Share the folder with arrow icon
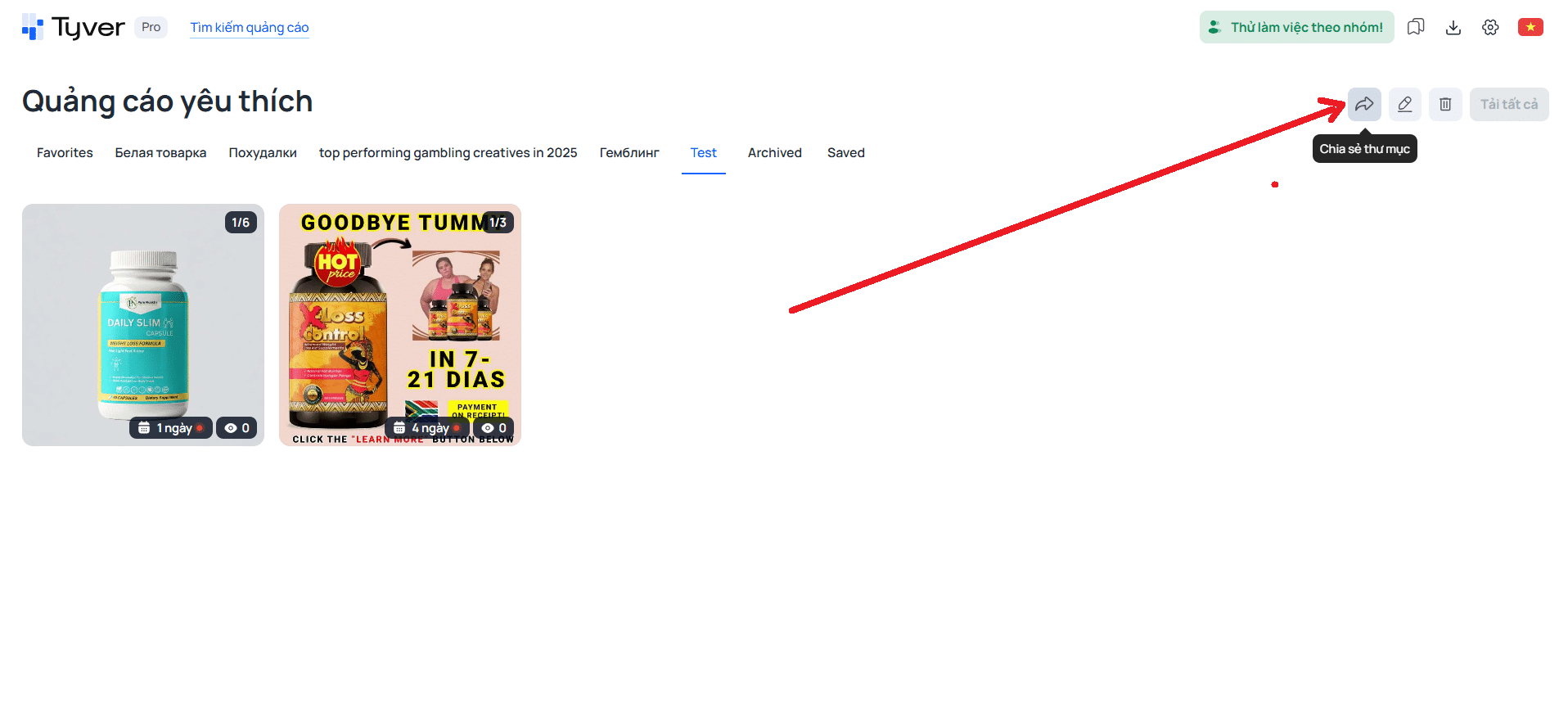Viewport: 1568px width, 722px height. 1364,104
